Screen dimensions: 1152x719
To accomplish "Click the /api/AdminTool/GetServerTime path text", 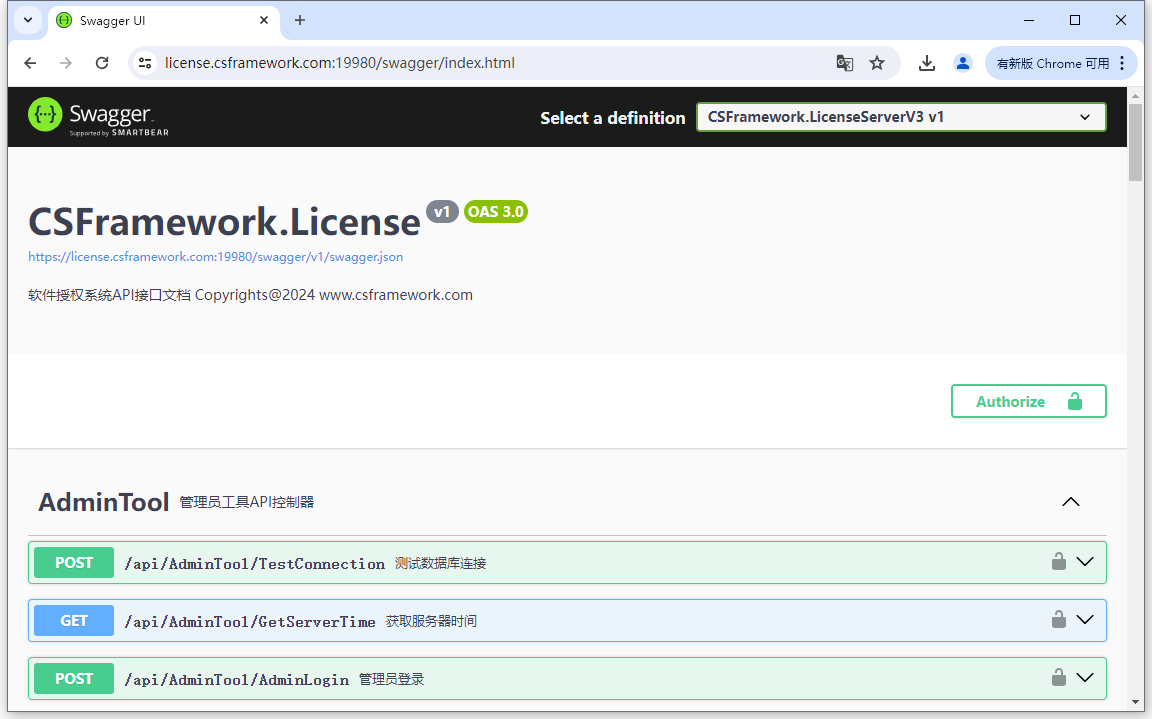I will tap(250, 621).
